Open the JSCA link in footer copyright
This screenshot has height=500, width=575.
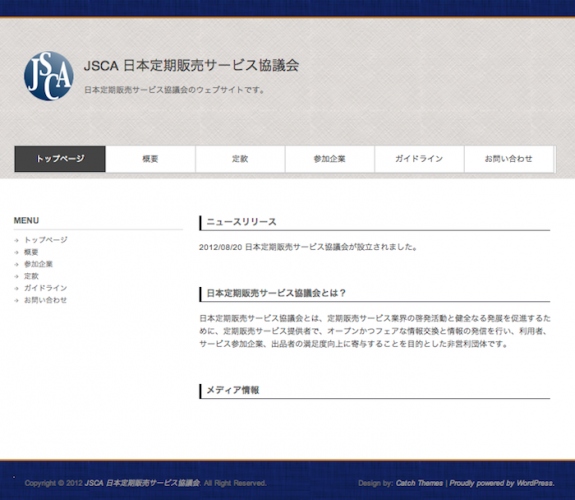coord(142,483)
